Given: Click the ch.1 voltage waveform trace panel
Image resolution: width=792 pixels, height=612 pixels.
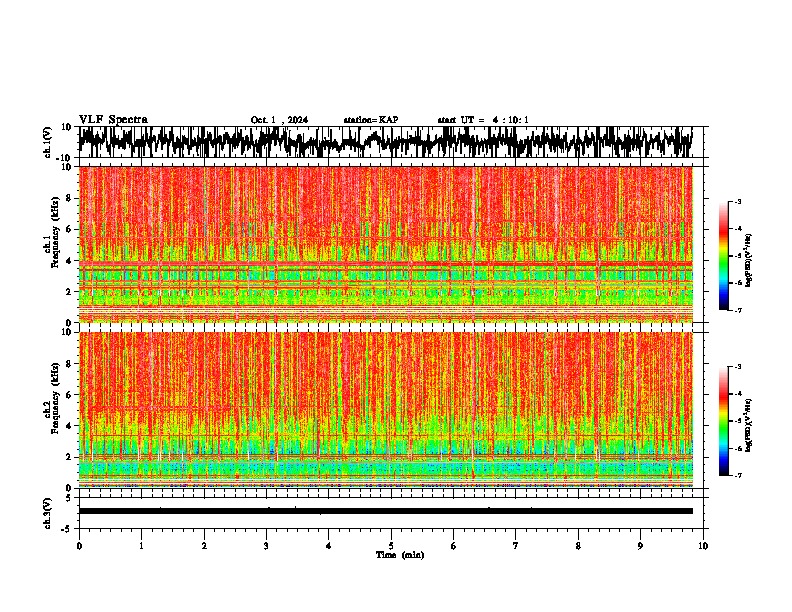Looking at the screenshot, I should pos(391,142).
